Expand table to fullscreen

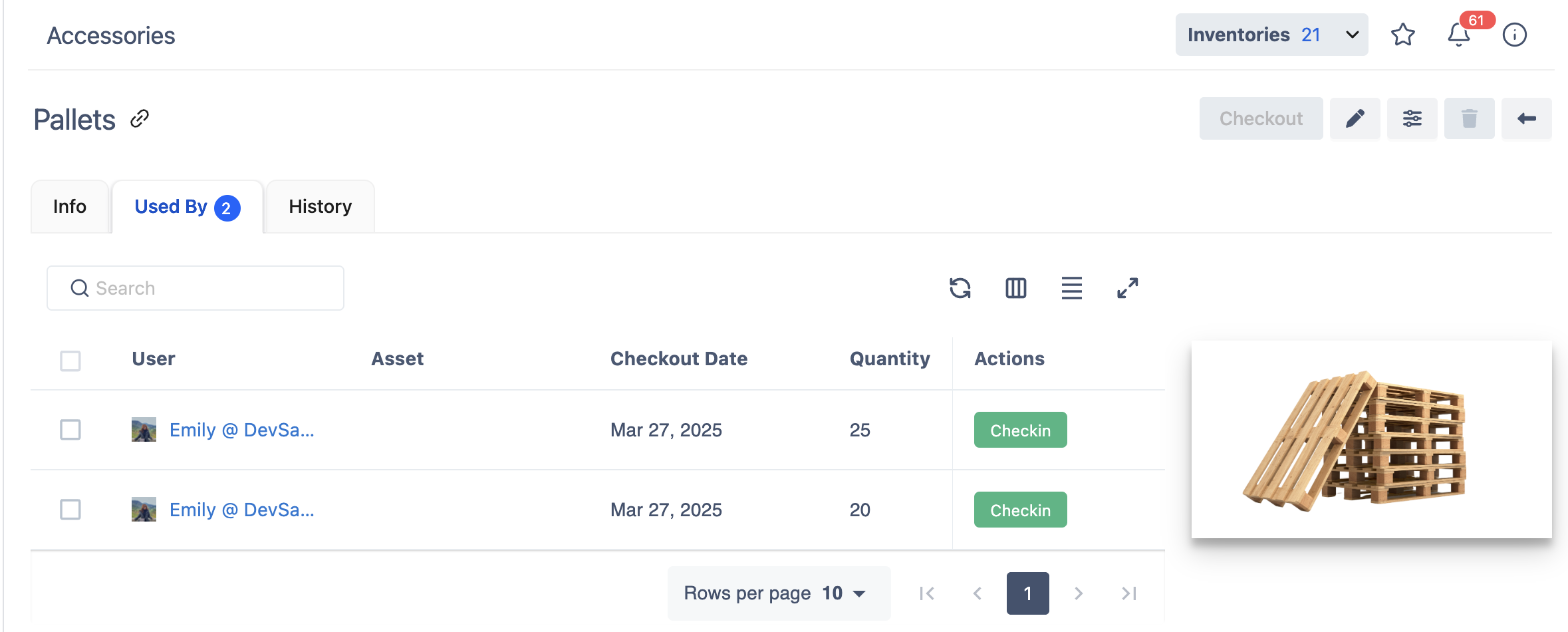pyautogui.click(x=1127, y=288)
